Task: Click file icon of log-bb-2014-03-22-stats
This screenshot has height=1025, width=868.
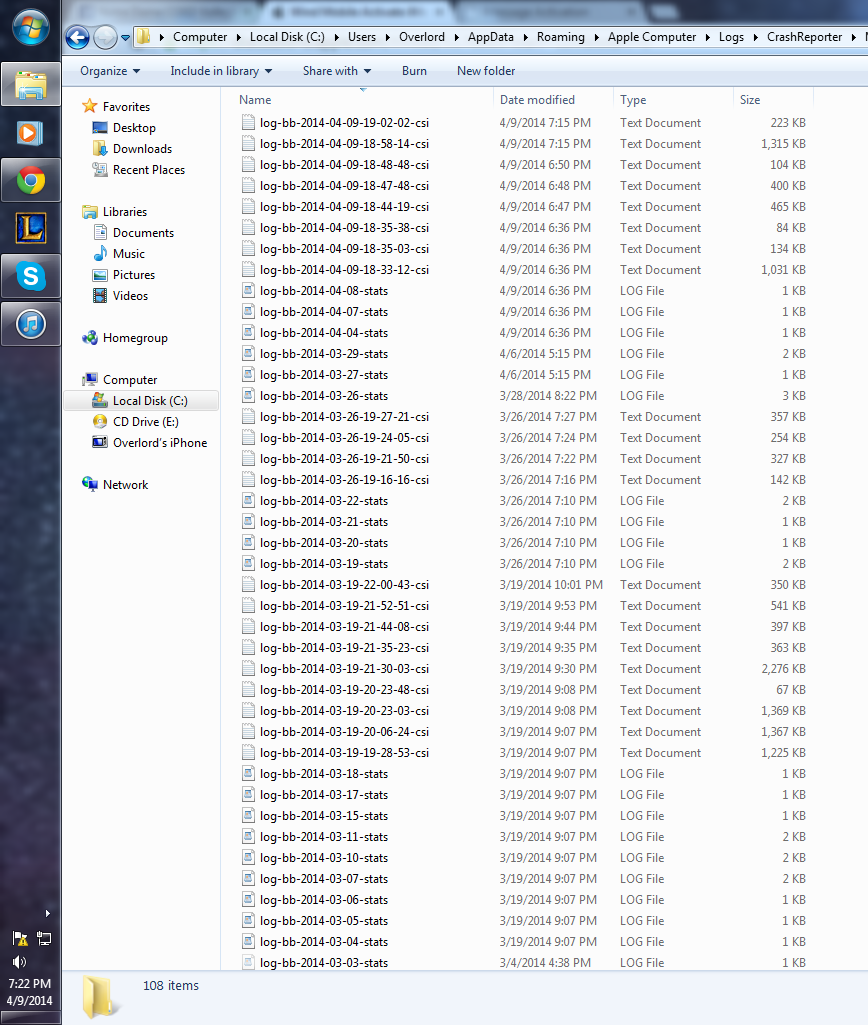Action: coord(248,501)
